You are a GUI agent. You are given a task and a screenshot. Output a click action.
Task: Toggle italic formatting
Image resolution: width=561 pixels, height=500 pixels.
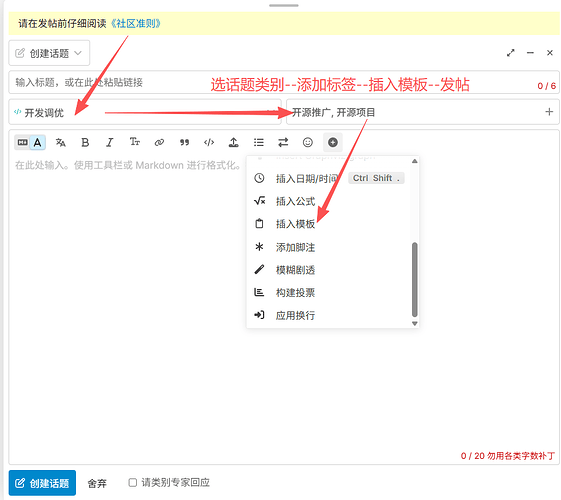pos(110,143)
